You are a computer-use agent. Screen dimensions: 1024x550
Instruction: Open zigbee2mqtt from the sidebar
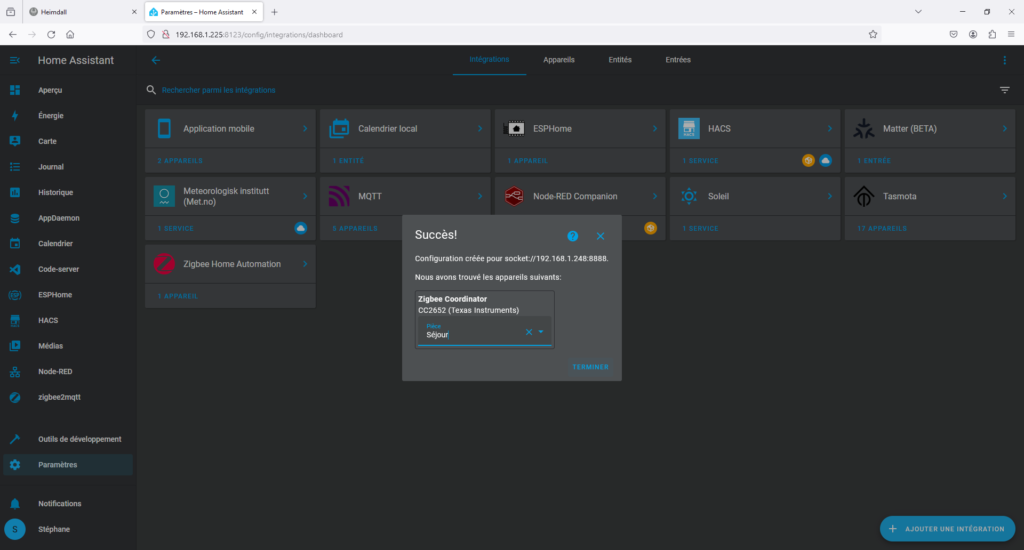pyautogui.click(x=68, y=397)
